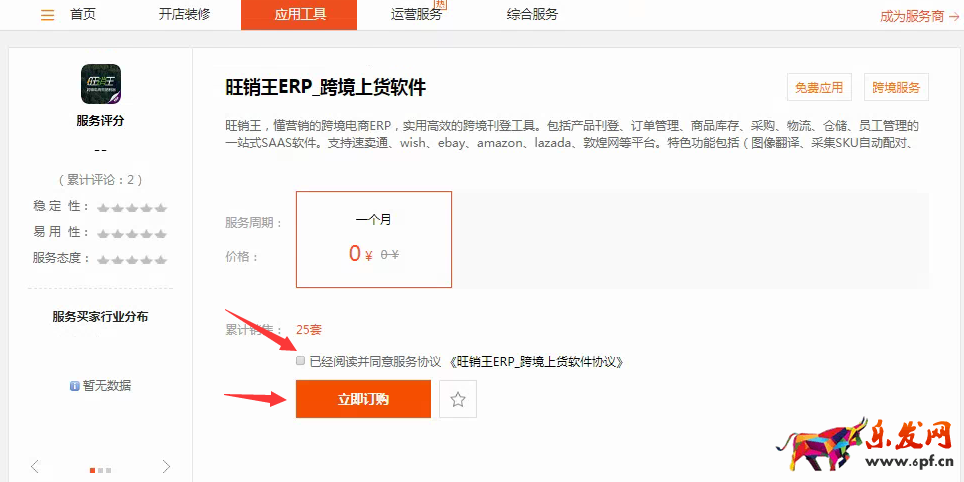The width and height of the screenshot is (964, 482).
Task: Open the 首页 menu item
Action: [83, 15]
